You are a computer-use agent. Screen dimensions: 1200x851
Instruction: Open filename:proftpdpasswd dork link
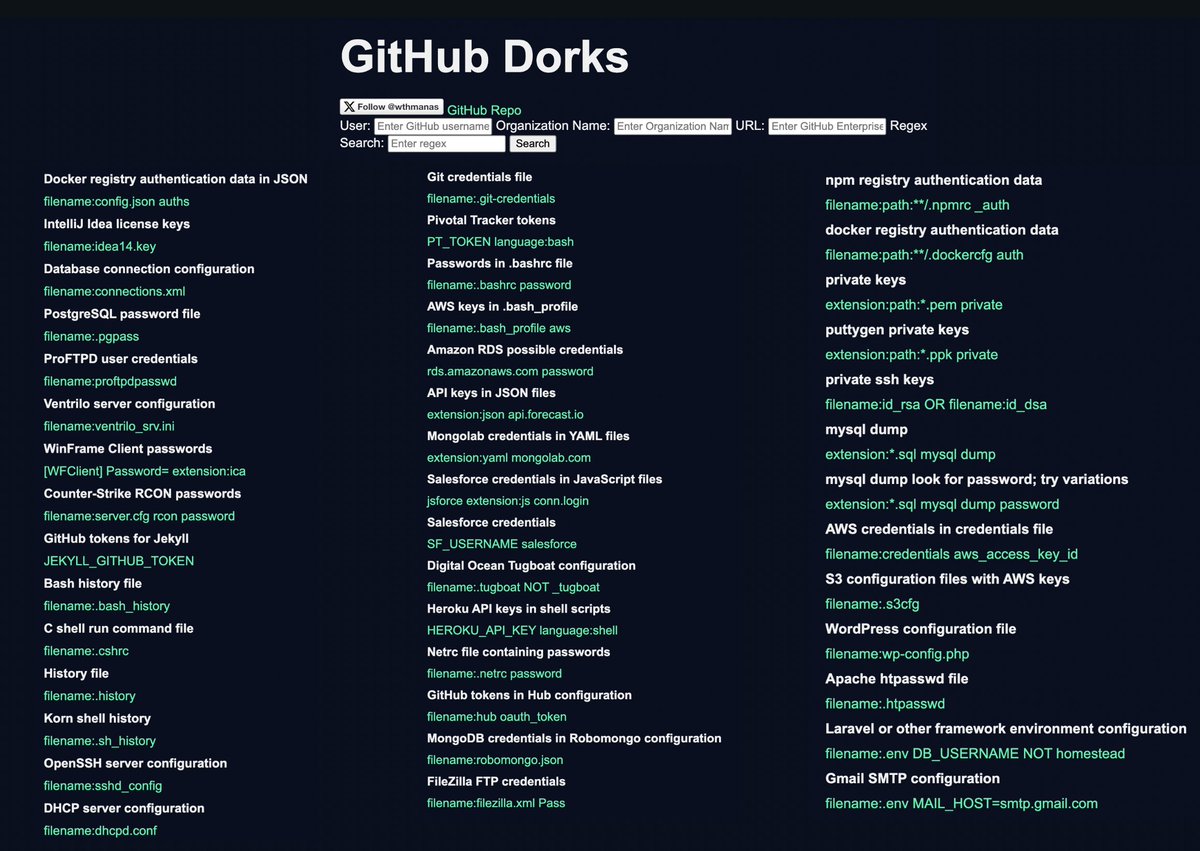click(x=110, y=381)
